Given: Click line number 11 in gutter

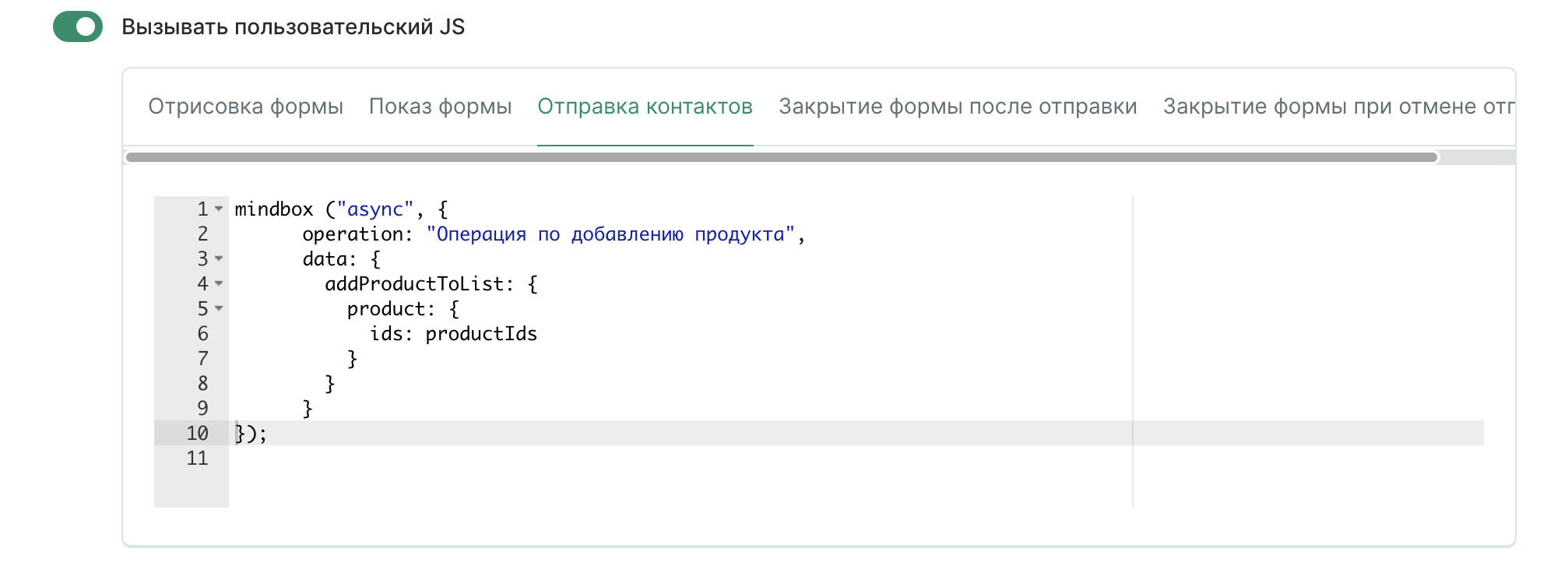Looking at the screenshot, I should click(x=197, y=458).
